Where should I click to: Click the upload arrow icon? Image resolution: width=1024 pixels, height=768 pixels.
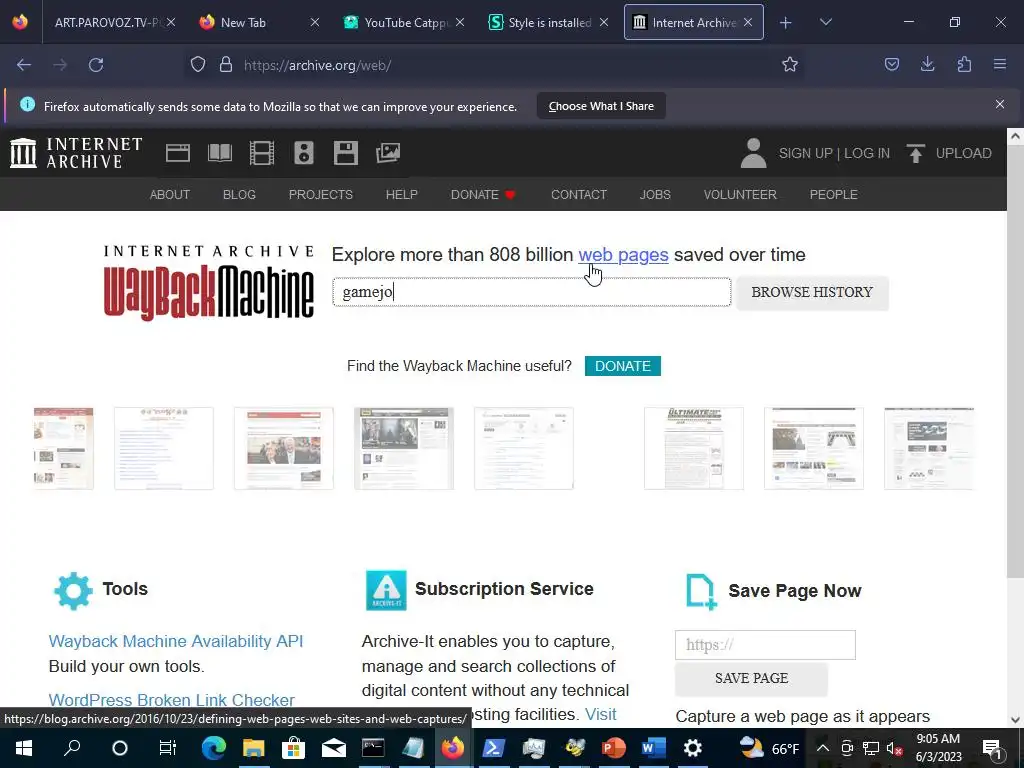(x=916, y=153)
